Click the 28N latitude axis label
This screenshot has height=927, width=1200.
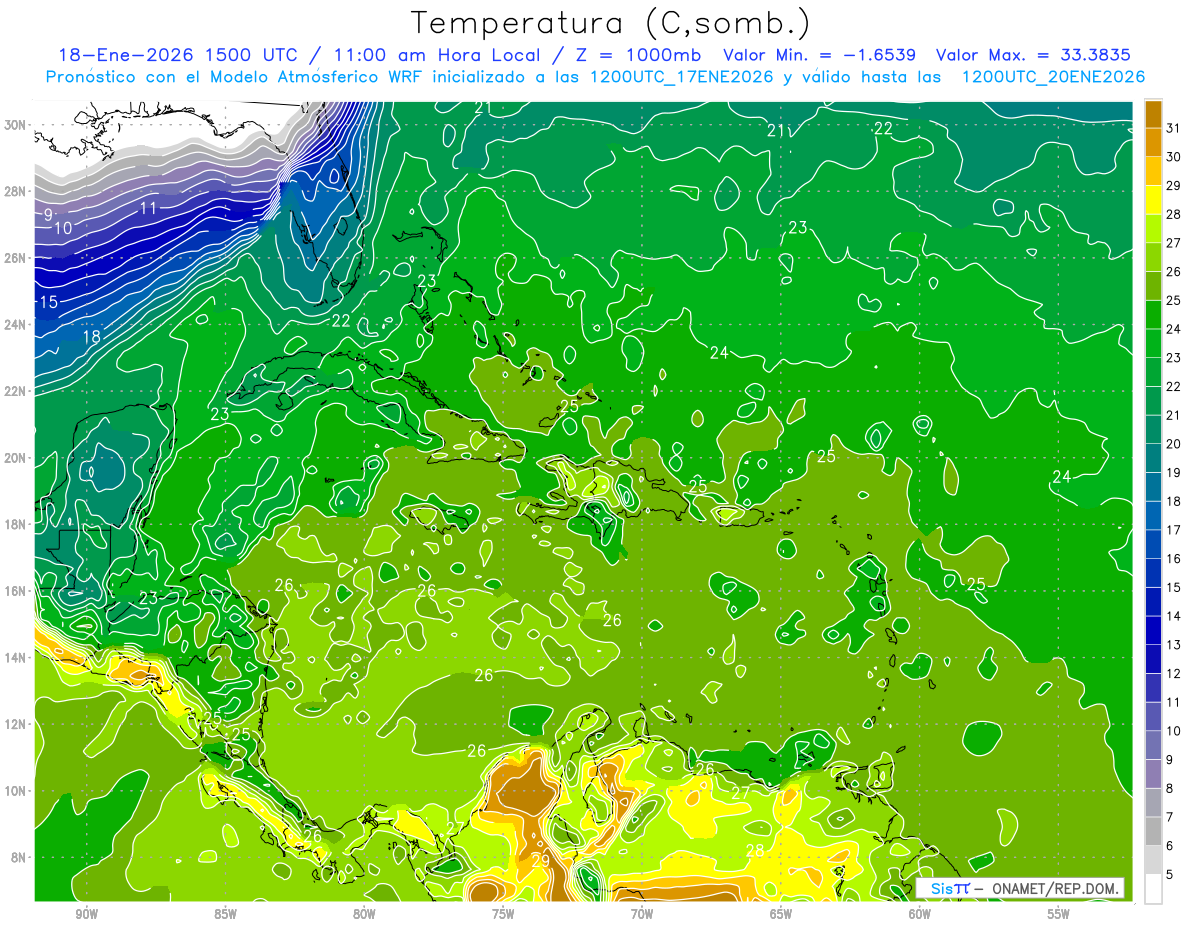(x=16, y=191)
